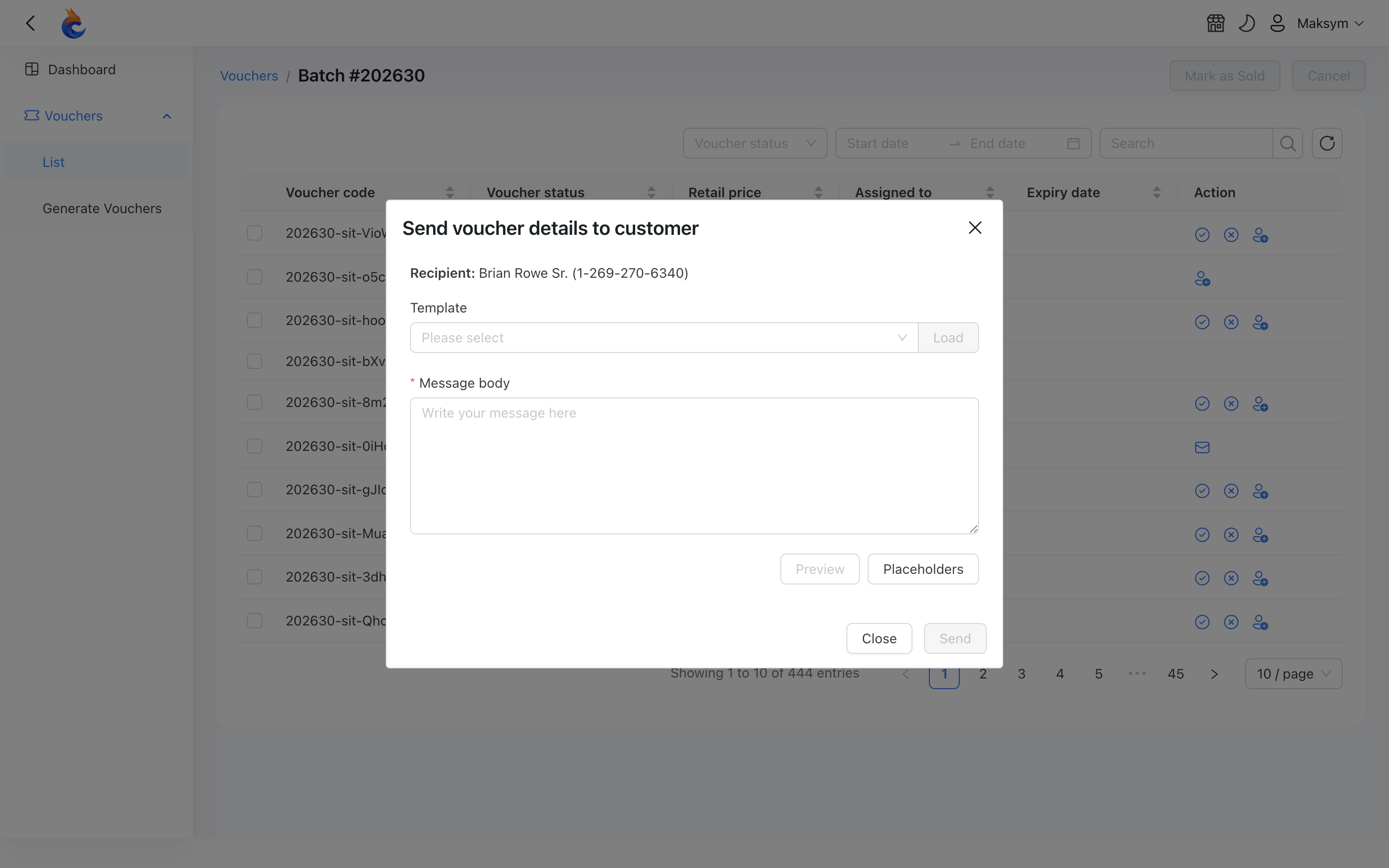This screenshot has height=868, width=1389.
Task: Sort by Retail price column
Action: pyautogui.click(x=818, y=192)
